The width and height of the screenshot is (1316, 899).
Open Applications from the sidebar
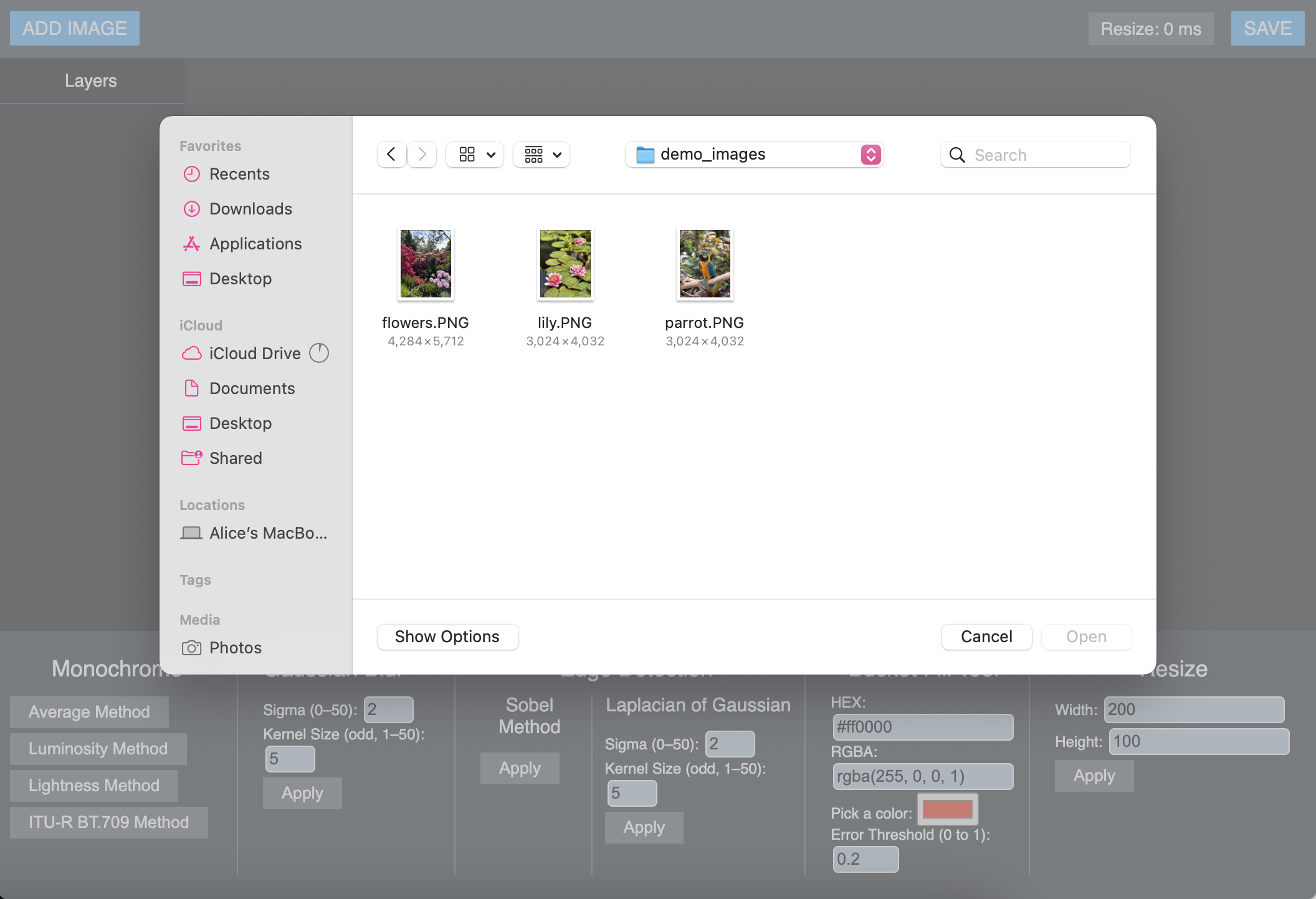tap(255, 244)
